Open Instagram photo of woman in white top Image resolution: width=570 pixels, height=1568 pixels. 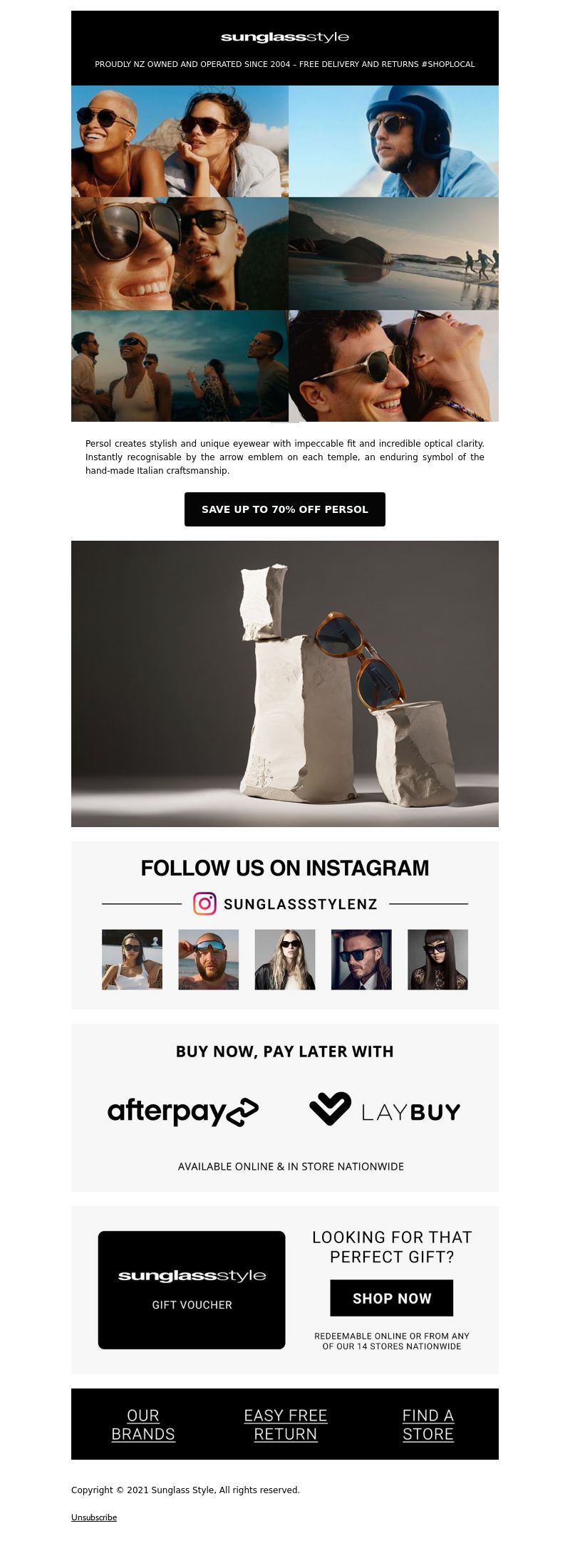(x=132, y=960)
